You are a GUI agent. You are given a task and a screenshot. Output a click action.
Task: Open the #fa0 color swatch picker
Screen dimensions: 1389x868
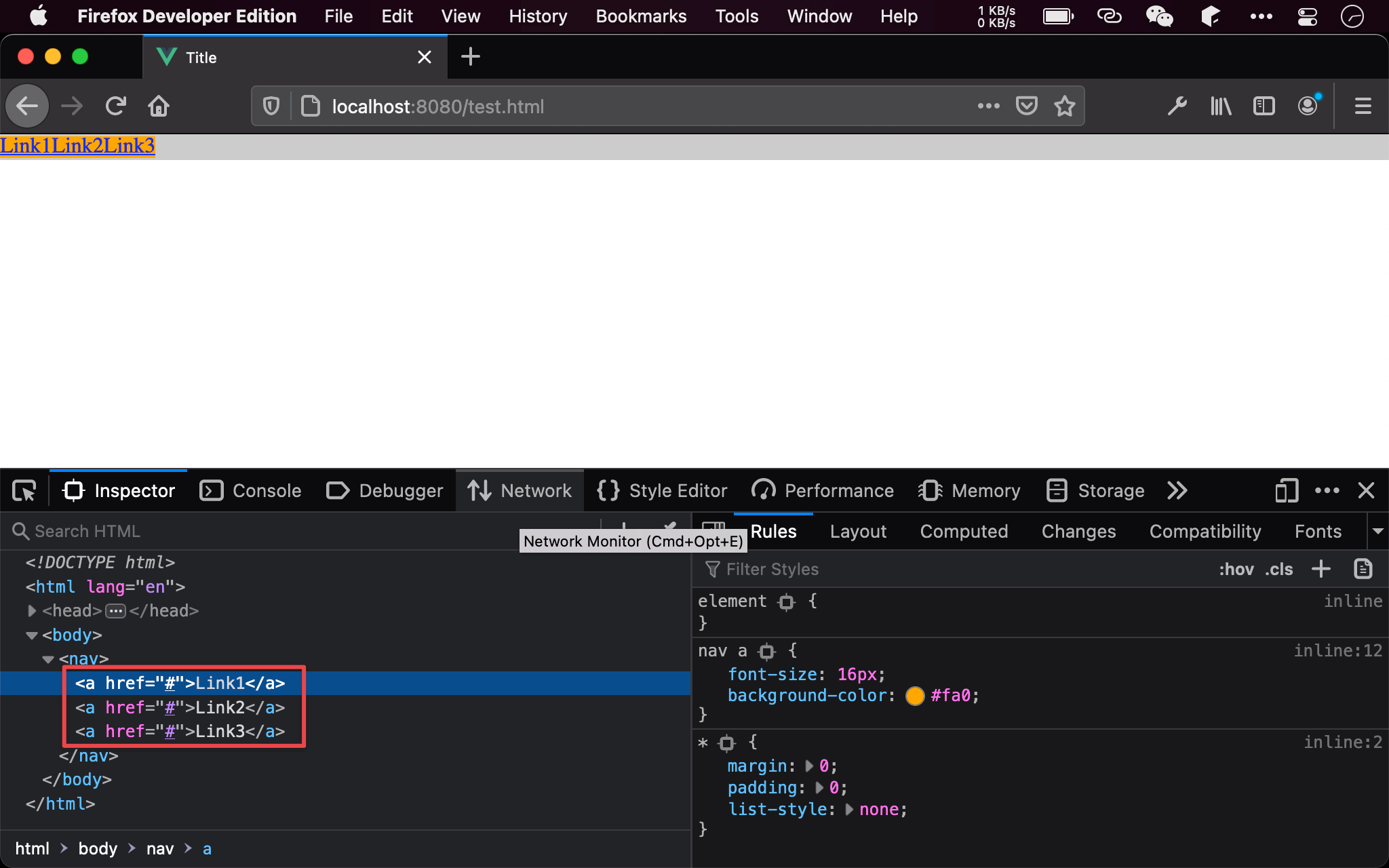point(915,696)
